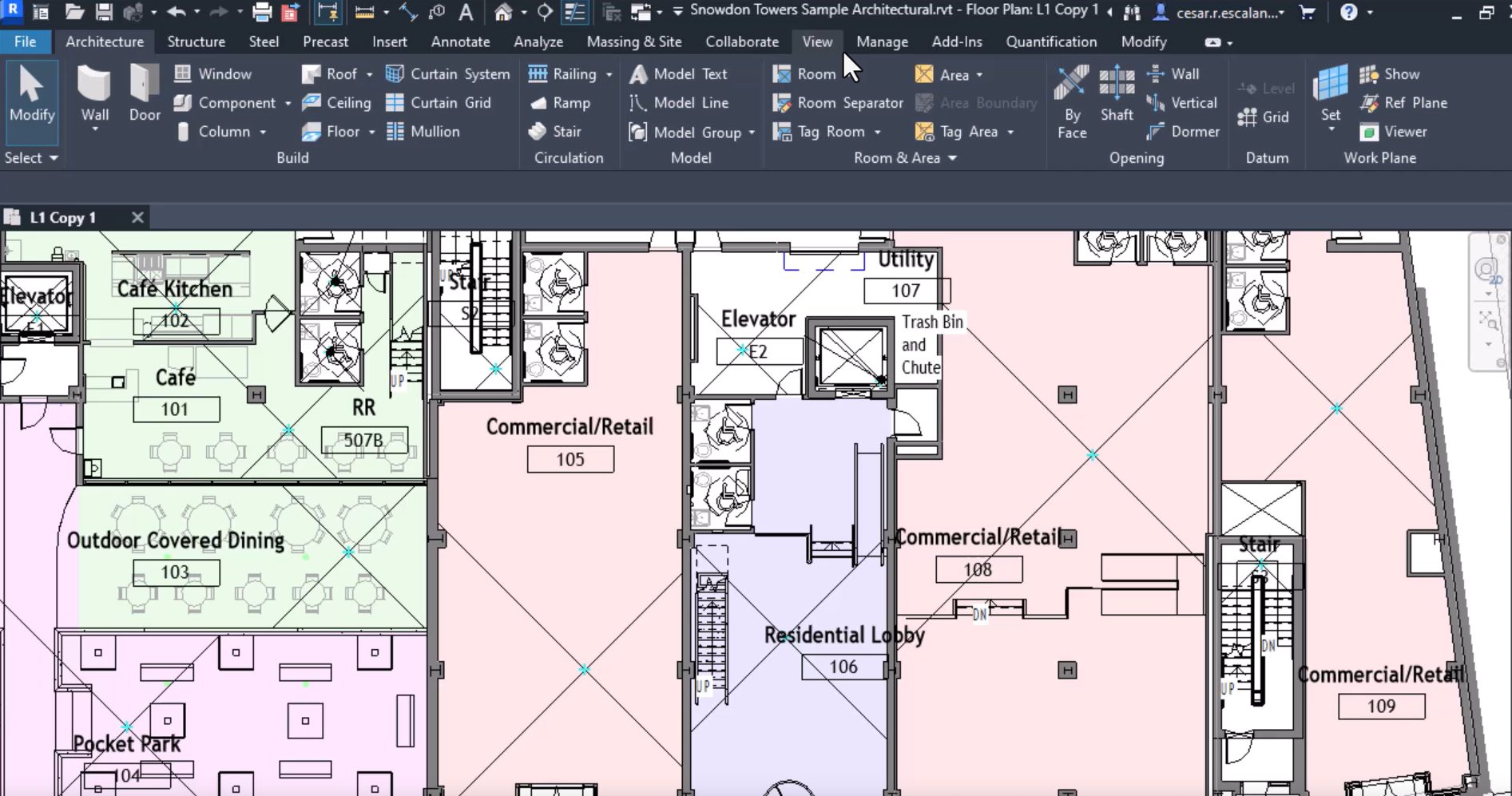Click the Commercial/Retail 105 room tag
Image resolution: width=1512 pixels, height=796 pixels.
pyautogui.click(x=570, y=459)
